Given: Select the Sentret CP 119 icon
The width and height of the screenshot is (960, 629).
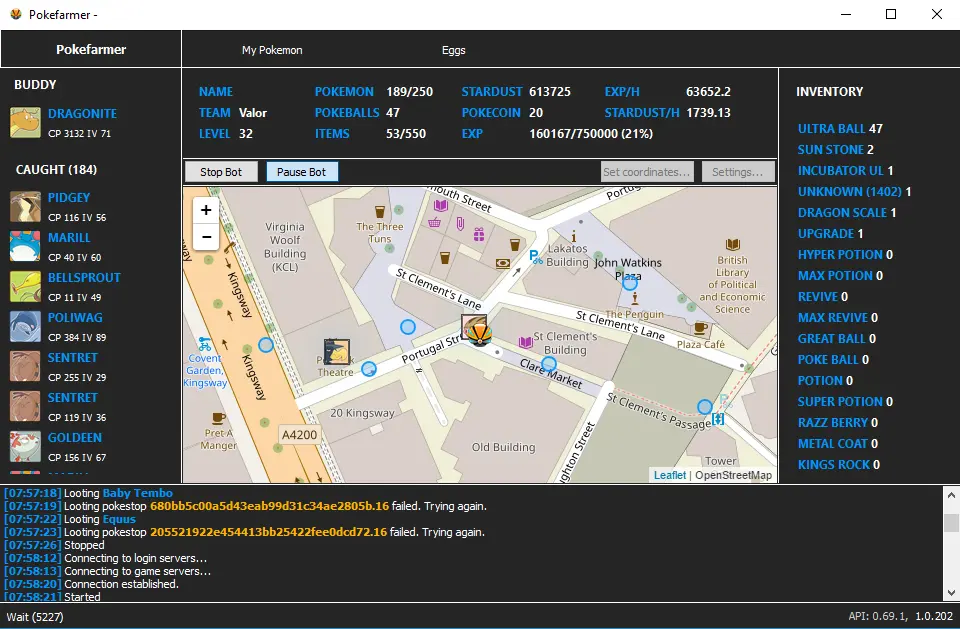Looking at the screenshot, I should (x=25, y=407).
